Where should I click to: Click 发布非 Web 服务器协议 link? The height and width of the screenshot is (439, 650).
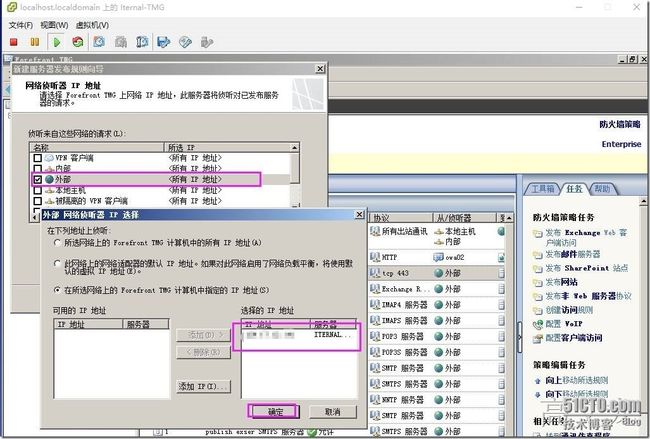tap(588, 296)
